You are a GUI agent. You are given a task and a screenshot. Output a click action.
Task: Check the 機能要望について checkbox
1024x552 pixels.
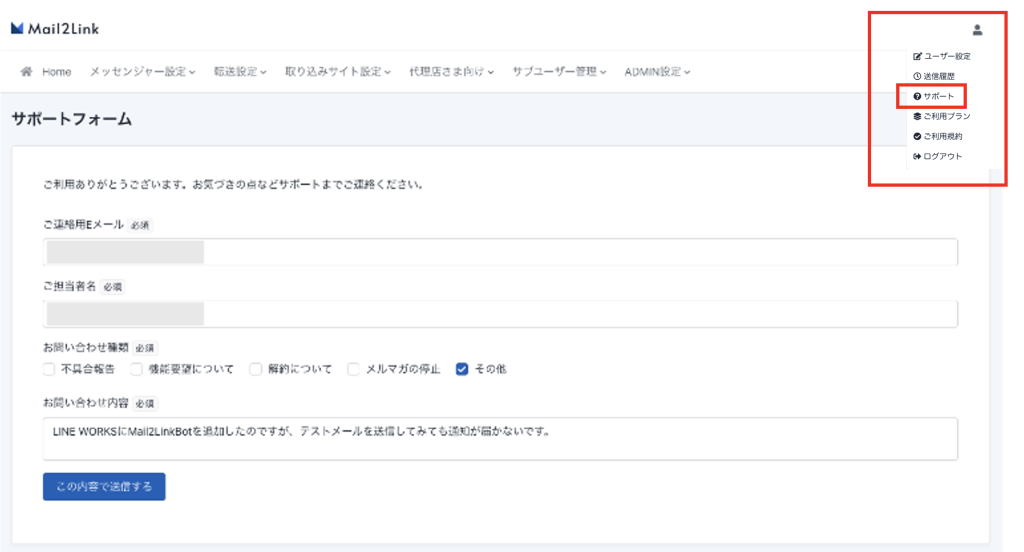tap(138, 369)
